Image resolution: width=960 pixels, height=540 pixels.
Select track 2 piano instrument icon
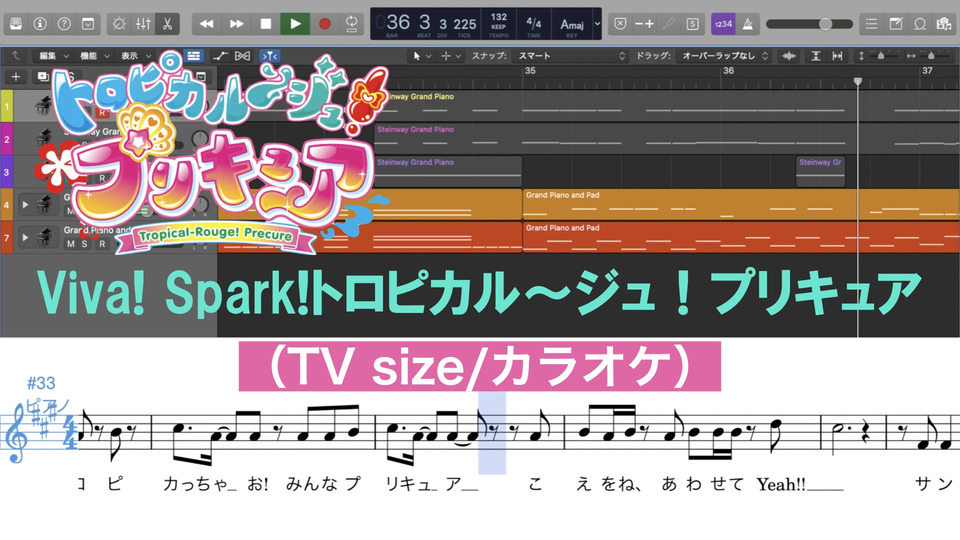click(x=43, y=138)
